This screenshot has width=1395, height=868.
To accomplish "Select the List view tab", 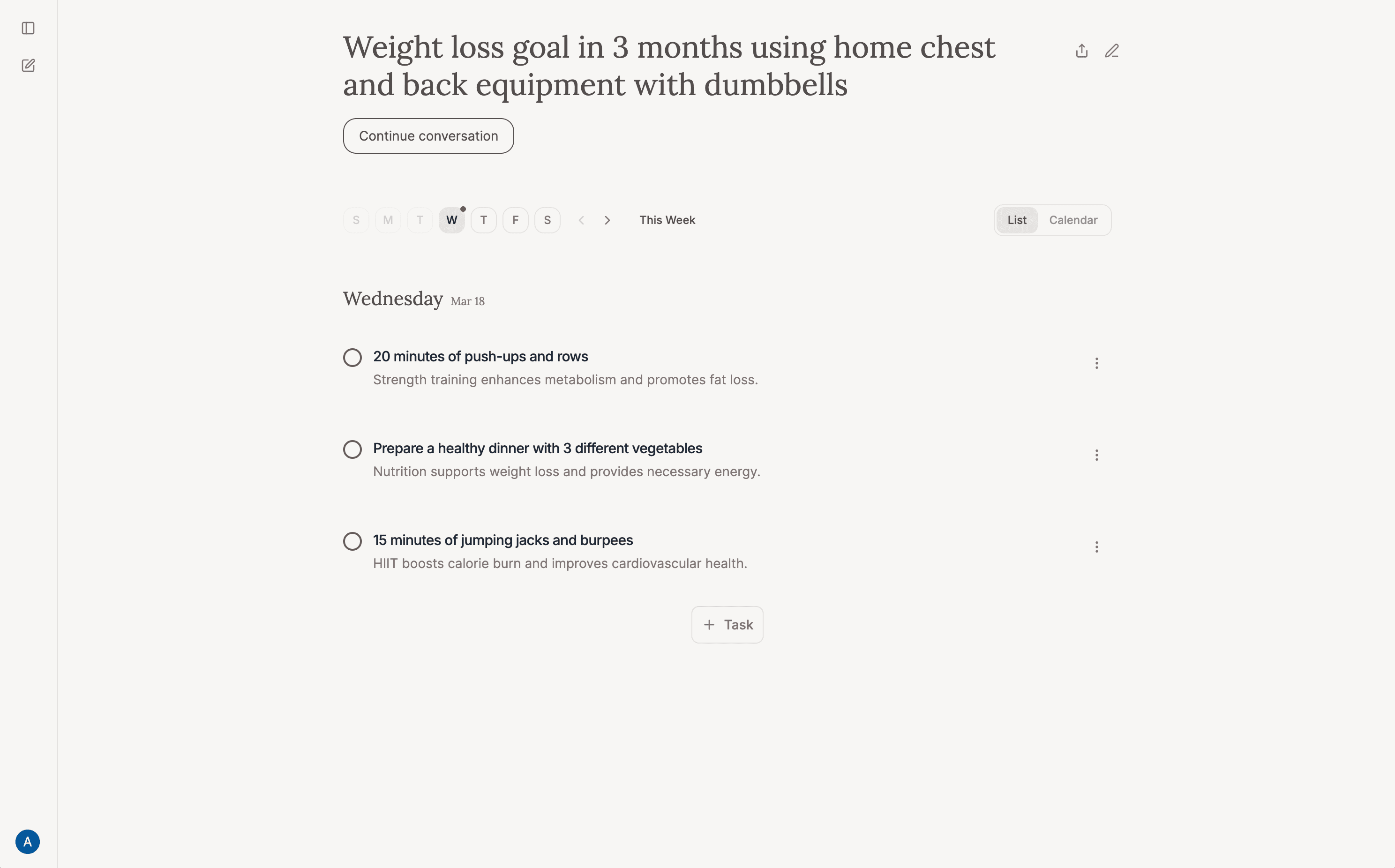I will point(1017,220).
